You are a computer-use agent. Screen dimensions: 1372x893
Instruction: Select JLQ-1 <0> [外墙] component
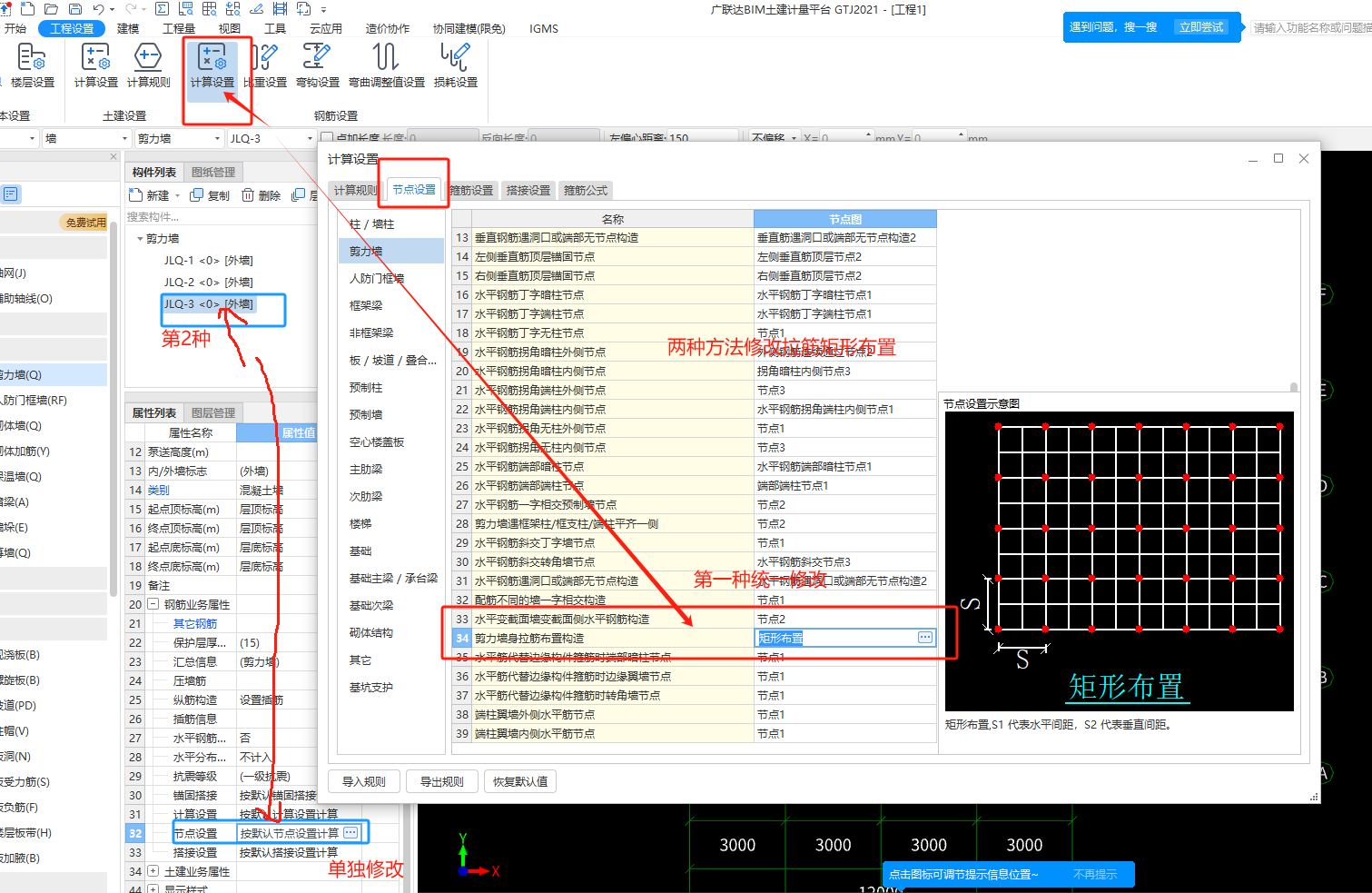(209, 260)
